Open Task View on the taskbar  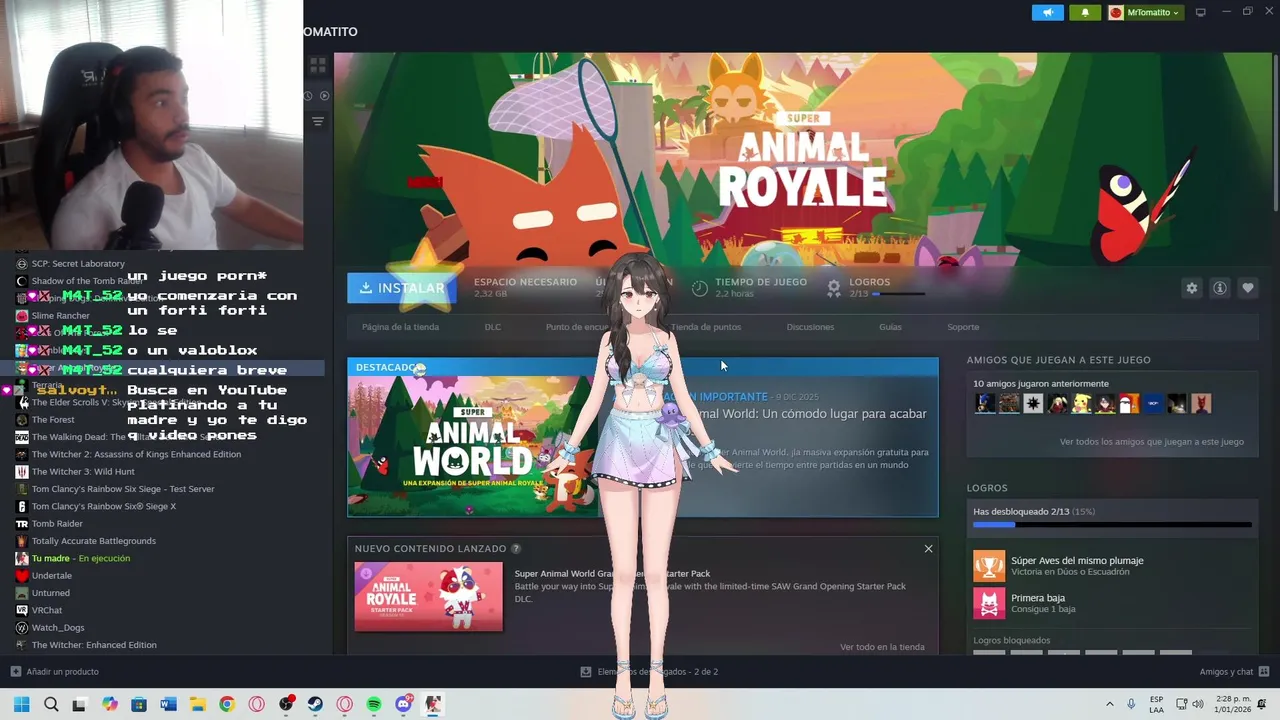(x=80, y=704)
